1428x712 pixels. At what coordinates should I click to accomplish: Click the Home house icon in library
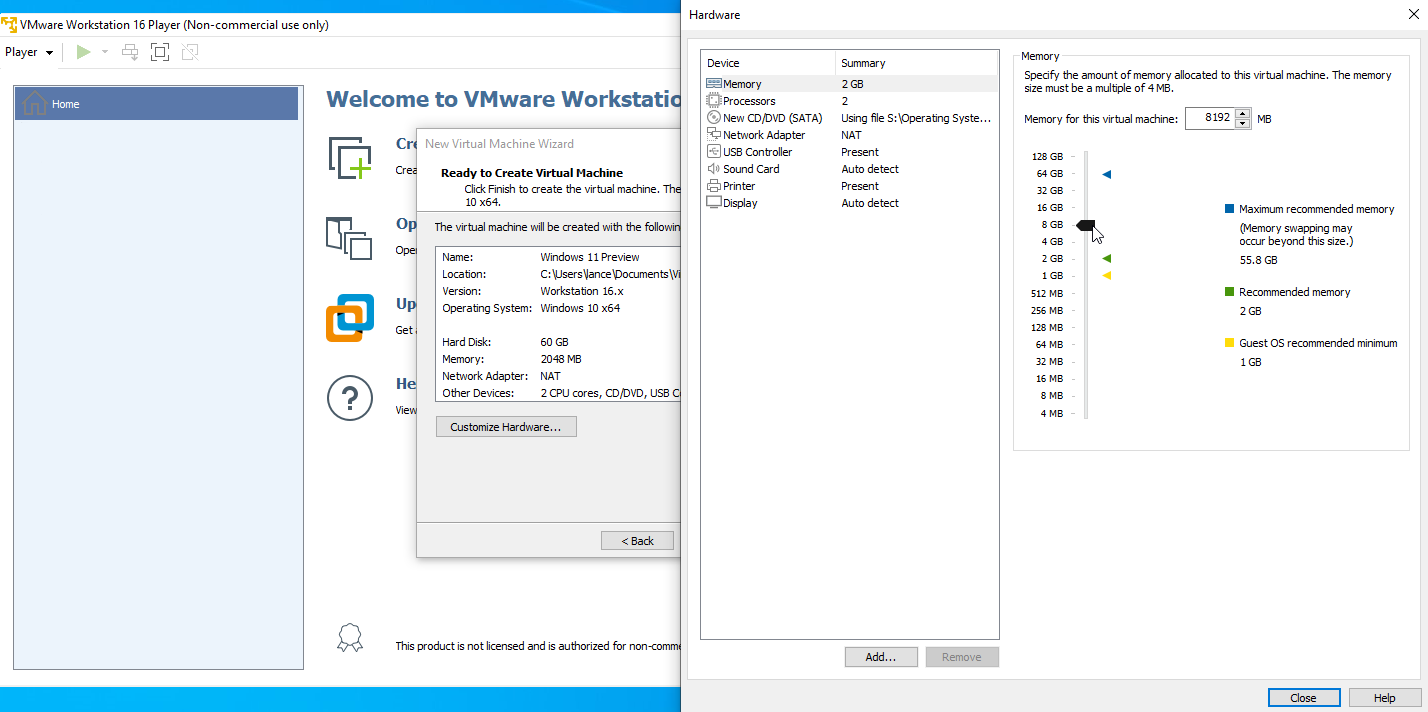pos(34,103)
